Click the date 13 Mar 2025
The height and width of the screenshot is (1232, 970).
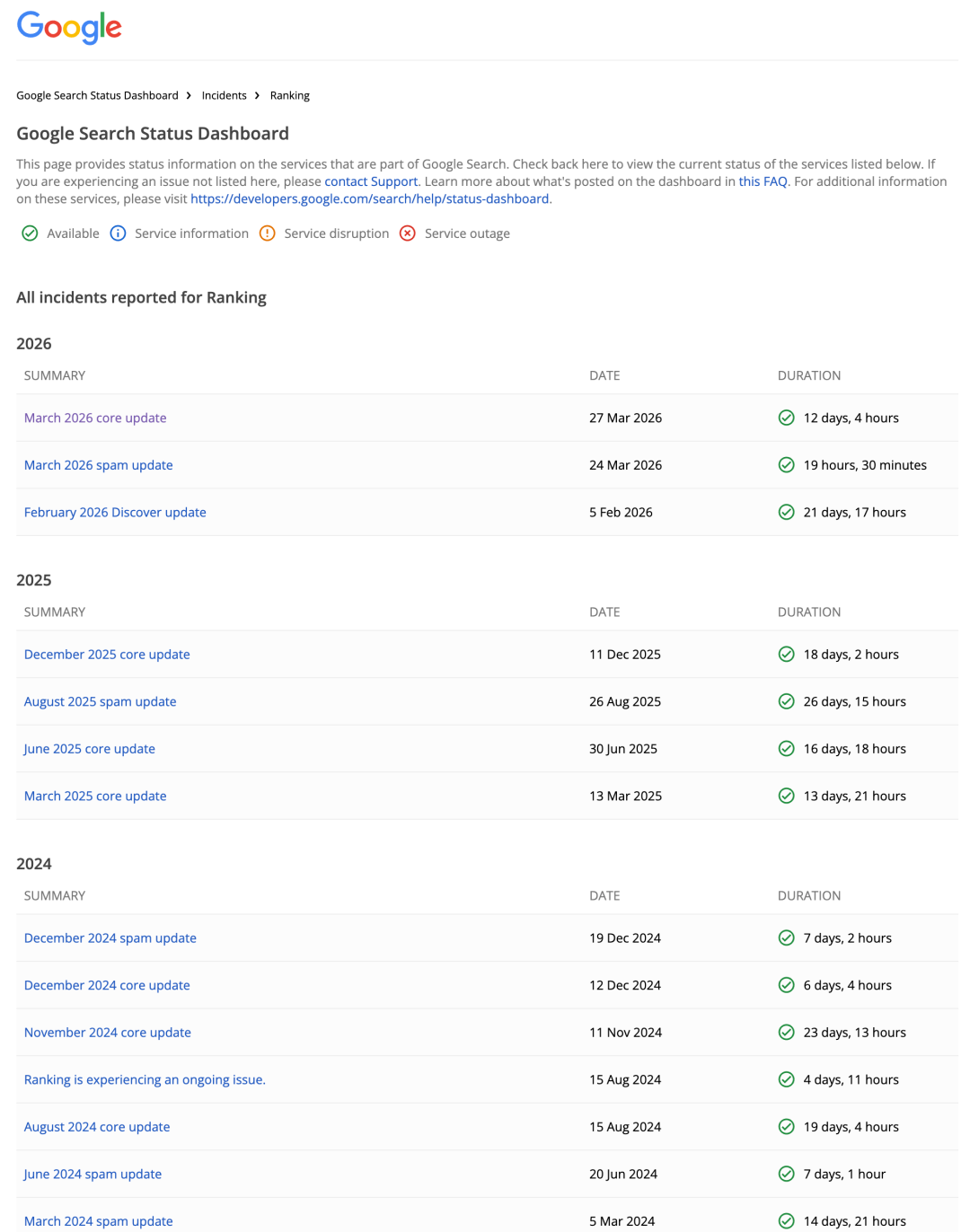625,796
